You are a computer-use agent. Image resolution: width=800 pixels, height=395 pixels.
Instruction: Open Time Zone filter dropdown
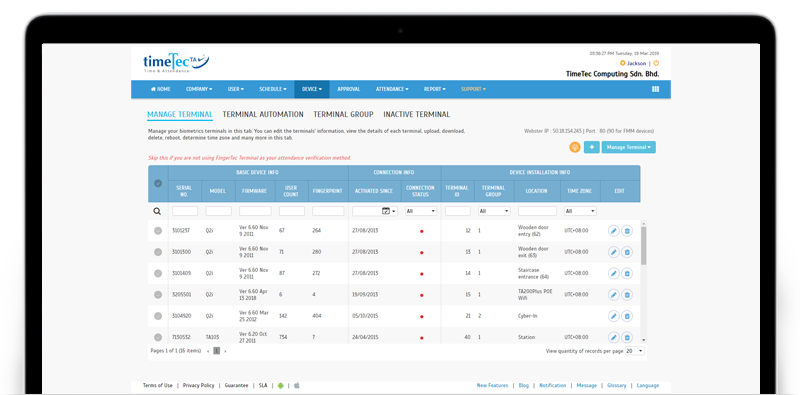[x=580, y=211]
